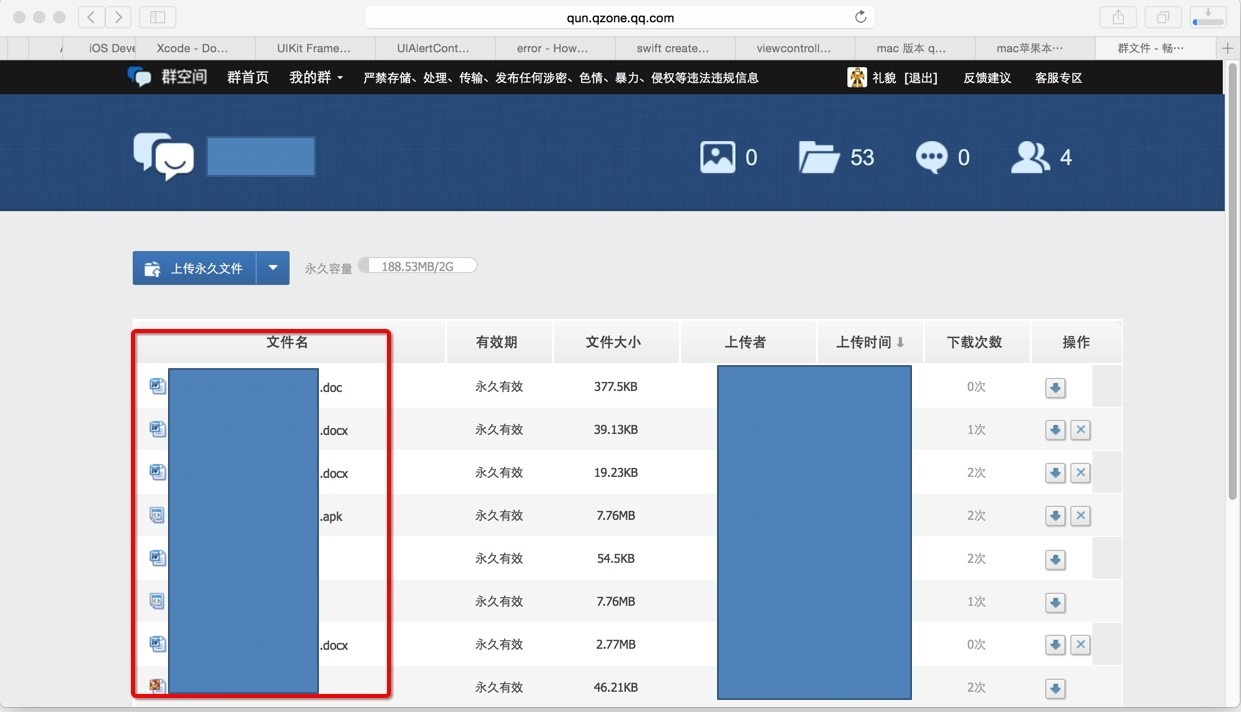Open the 客服专区 link
The width and height of the screenshot is (1241, 712).
tap(1059, 78)
